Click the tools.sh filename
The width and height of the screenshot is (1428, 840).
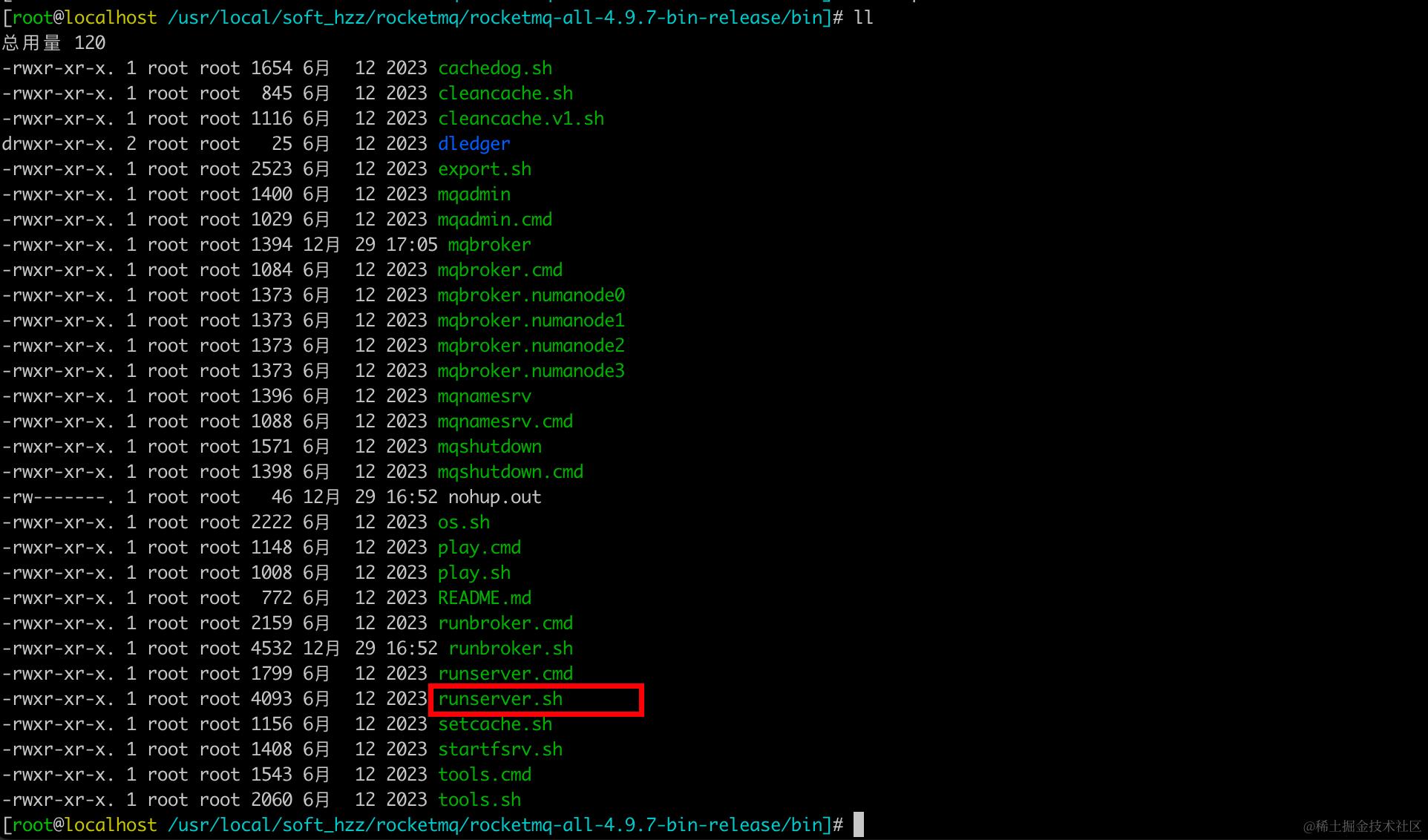[479, 800]
